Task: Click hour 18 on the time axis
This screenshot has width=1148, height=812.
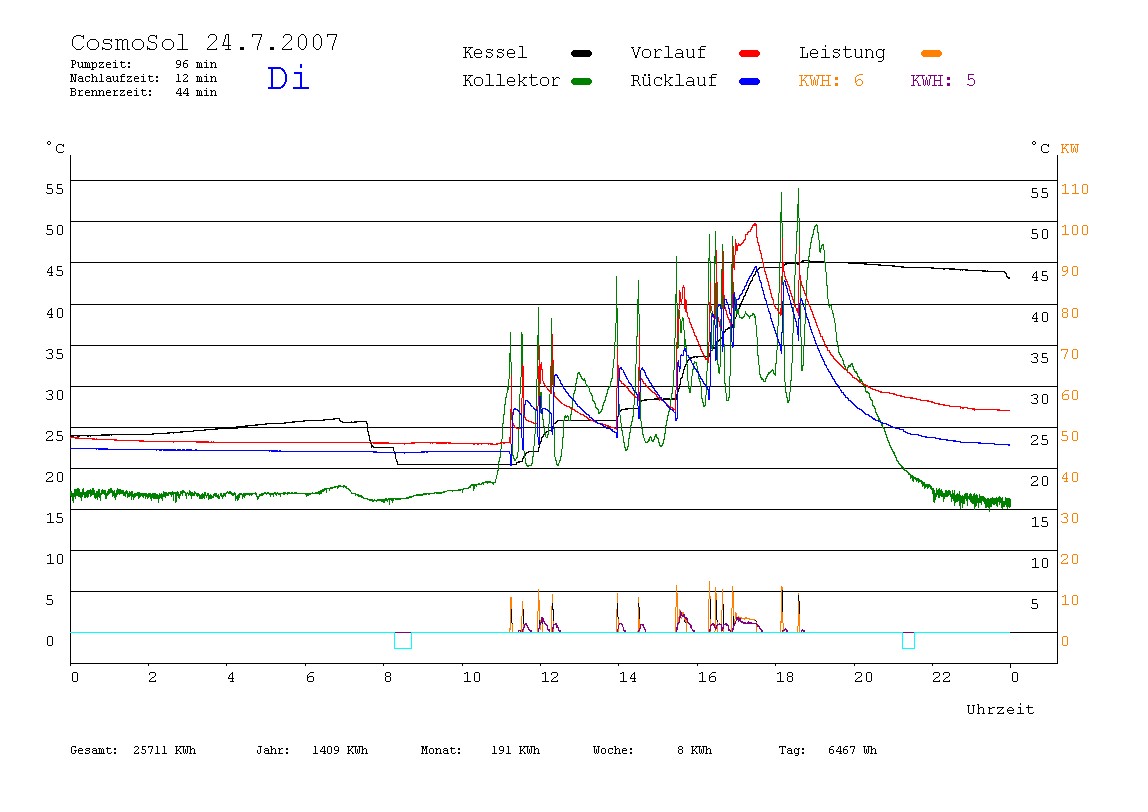Action: tap(785, 677)
